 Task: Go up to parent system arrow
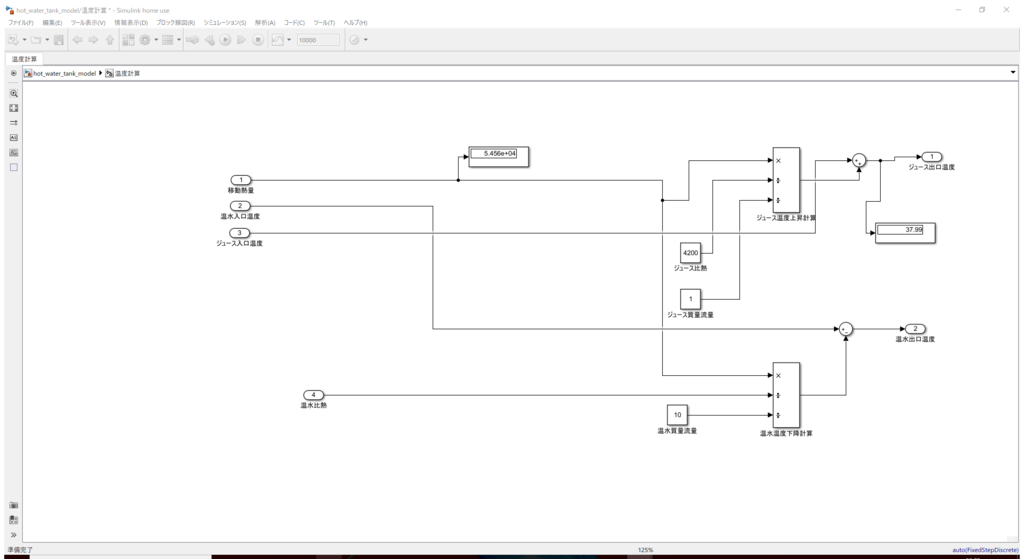110,40
